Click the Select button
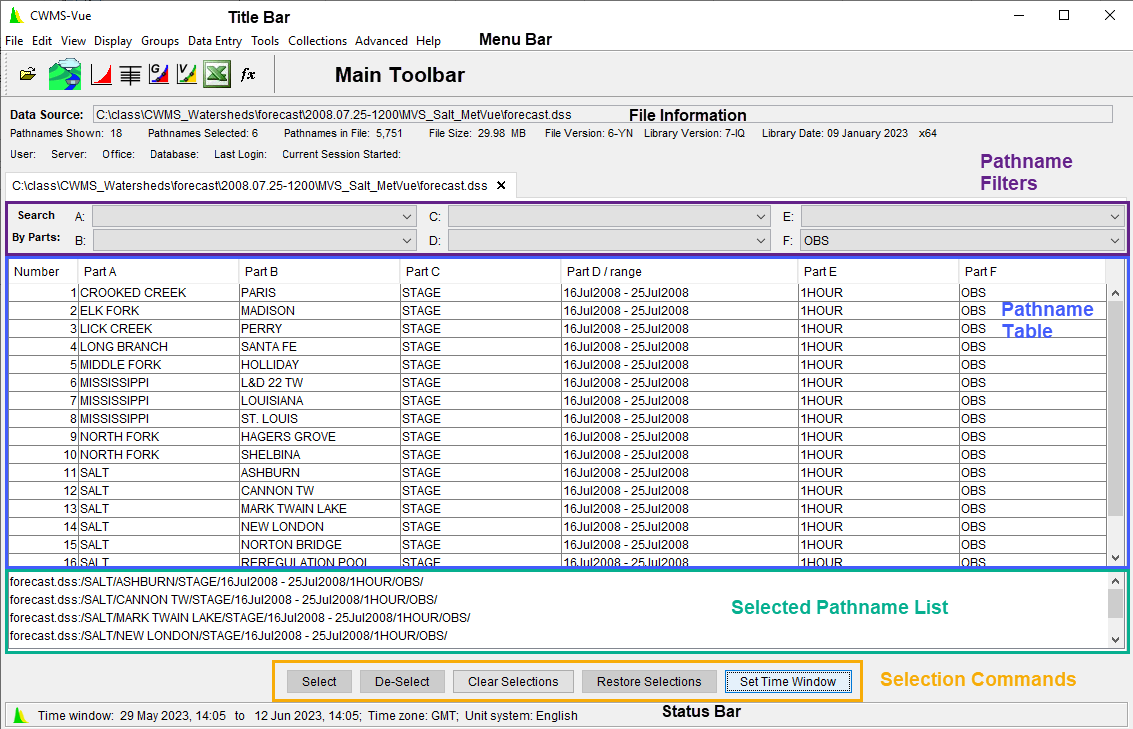Viewport: 1133px width, 729px height. coord(319,681)
